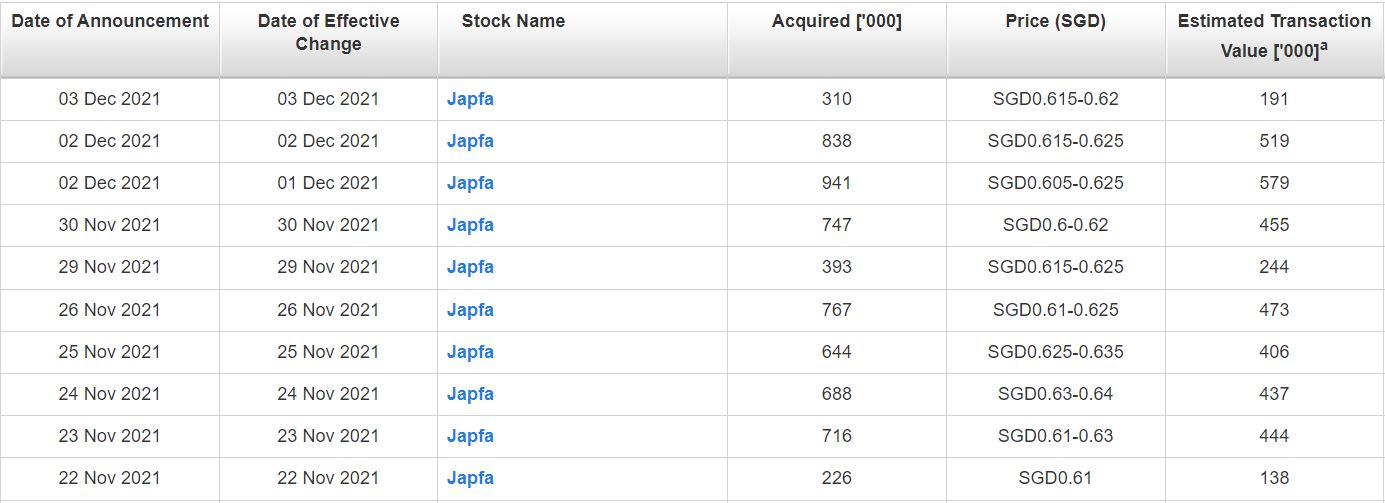Image resolution: width=1385 pixels, height=503 pixels.
Task: Open Japfa stock link dated 29 Nov 2021
Action: 470,267
